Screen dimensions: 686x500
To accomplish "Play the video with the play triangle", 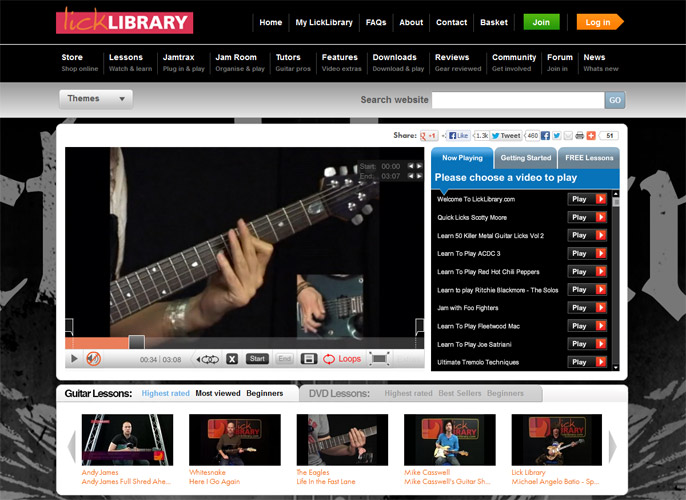I will click(74, 359).
